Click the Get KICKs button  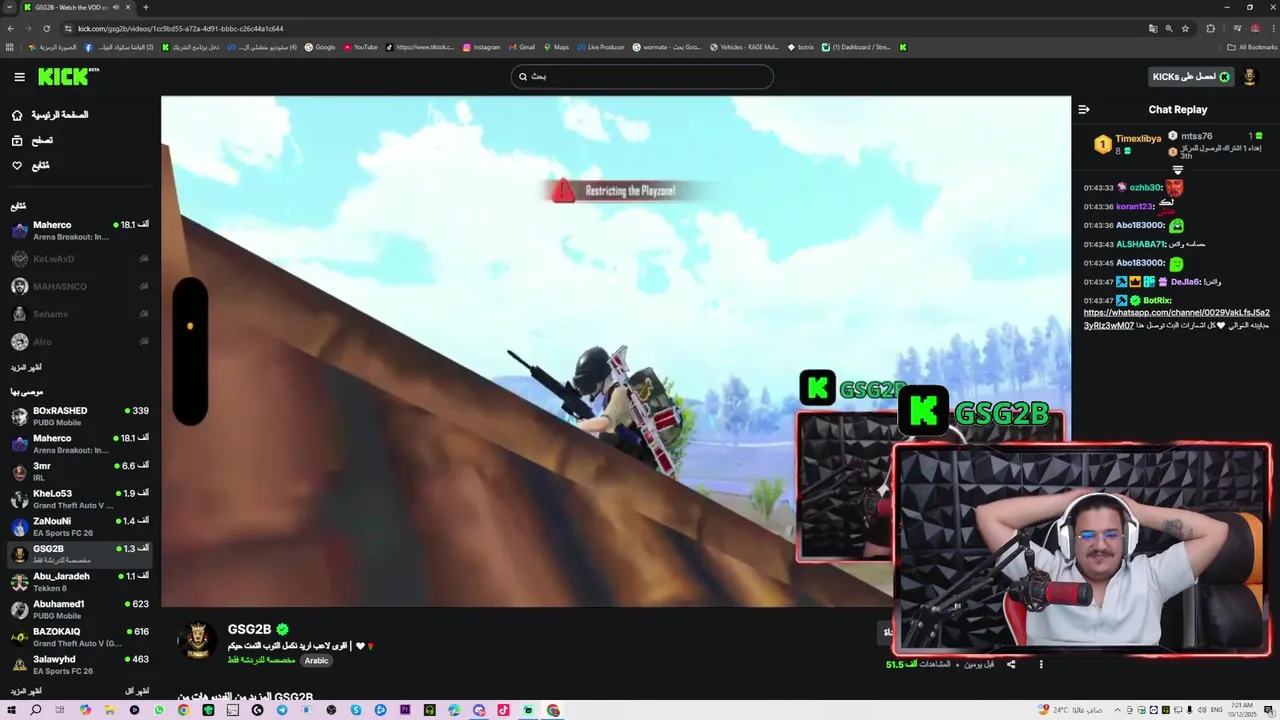(x=1192, y=77)
